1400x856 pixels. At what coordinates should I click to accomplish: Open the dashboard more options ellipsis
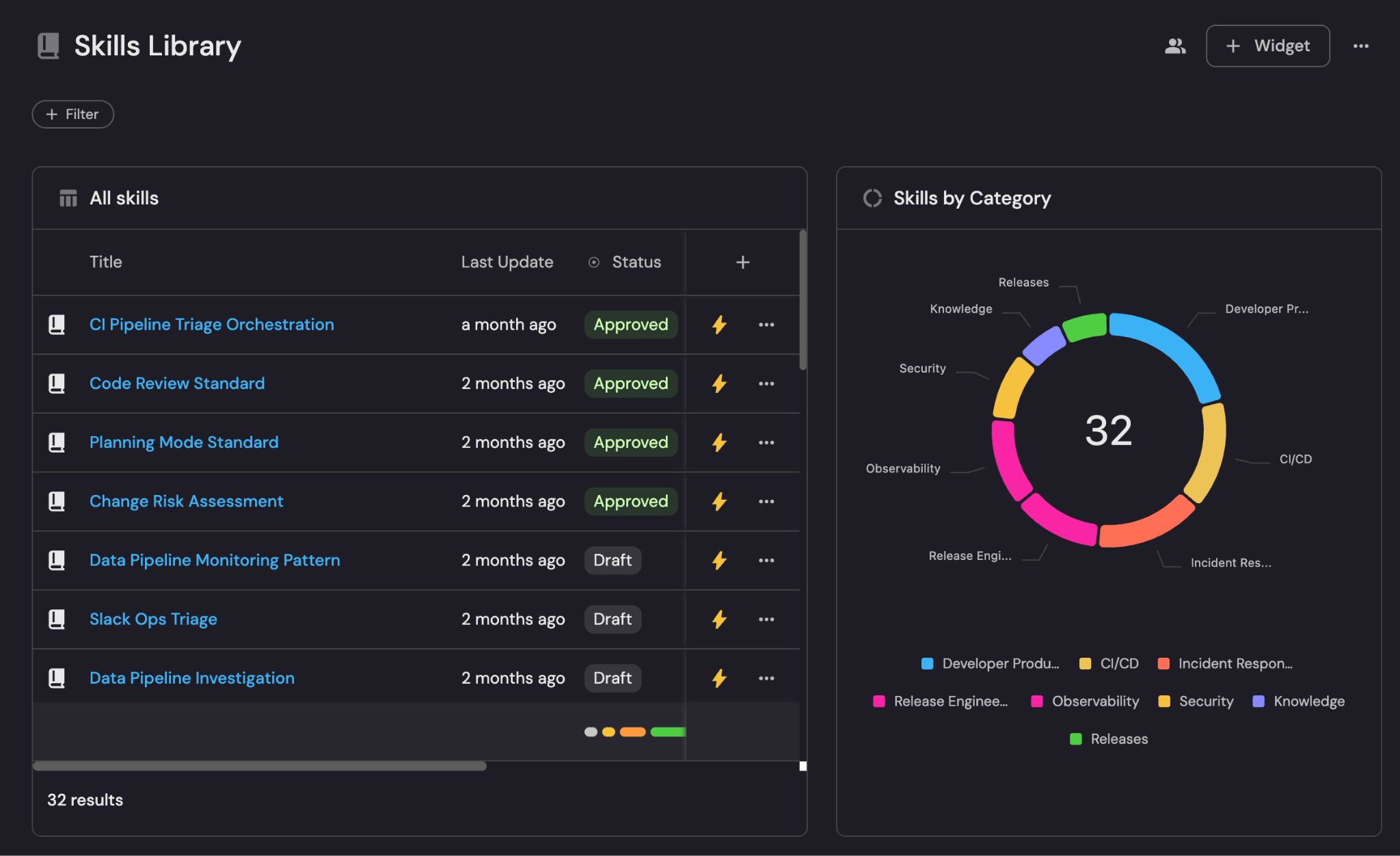click(x=1360, y=46)
